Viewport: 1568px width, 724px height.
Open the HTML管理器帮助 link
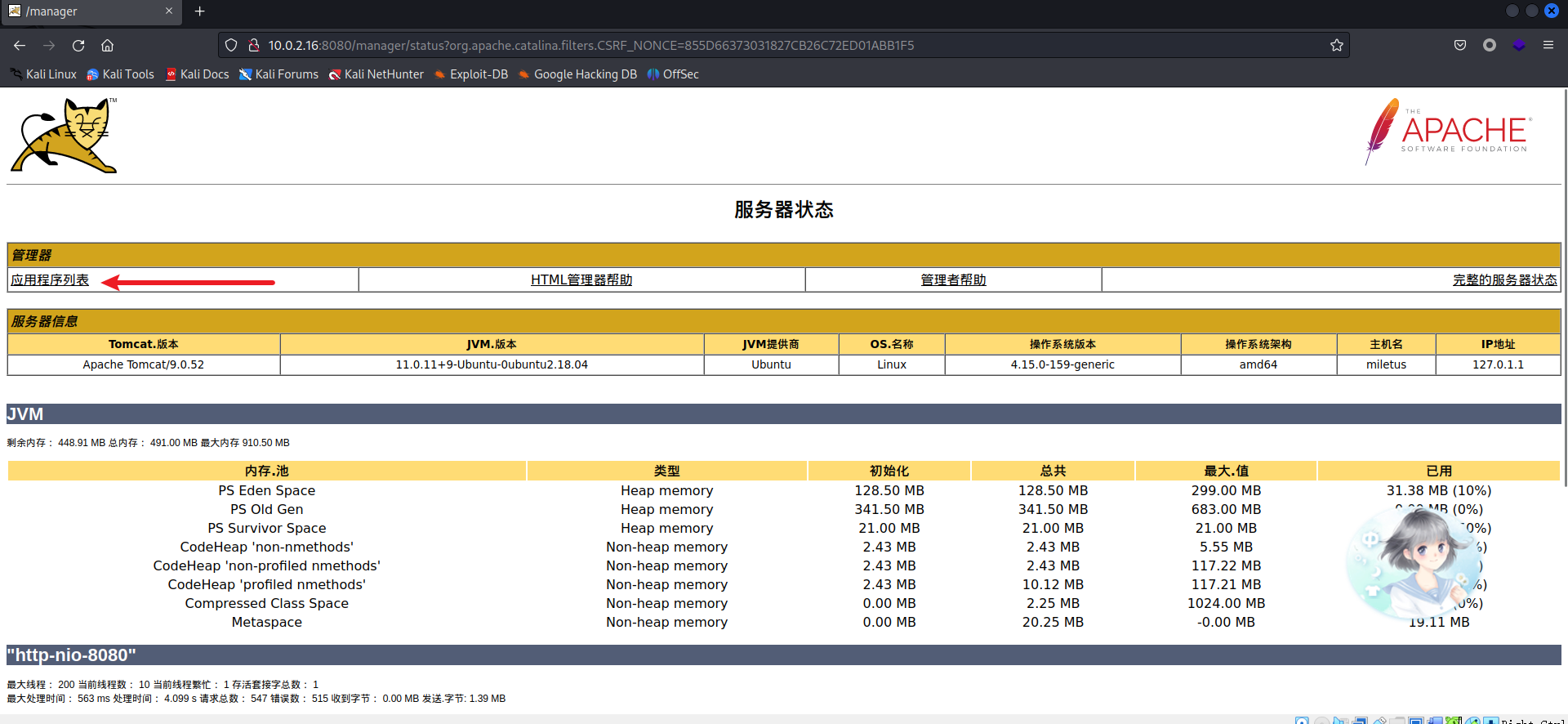[581, 280]
